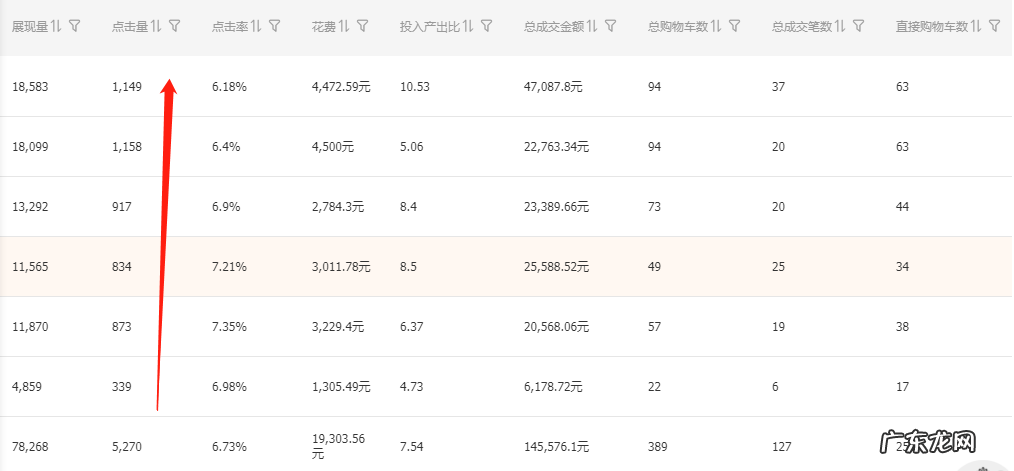Sort table by 总成交笔数 column

tap(841, 26)
